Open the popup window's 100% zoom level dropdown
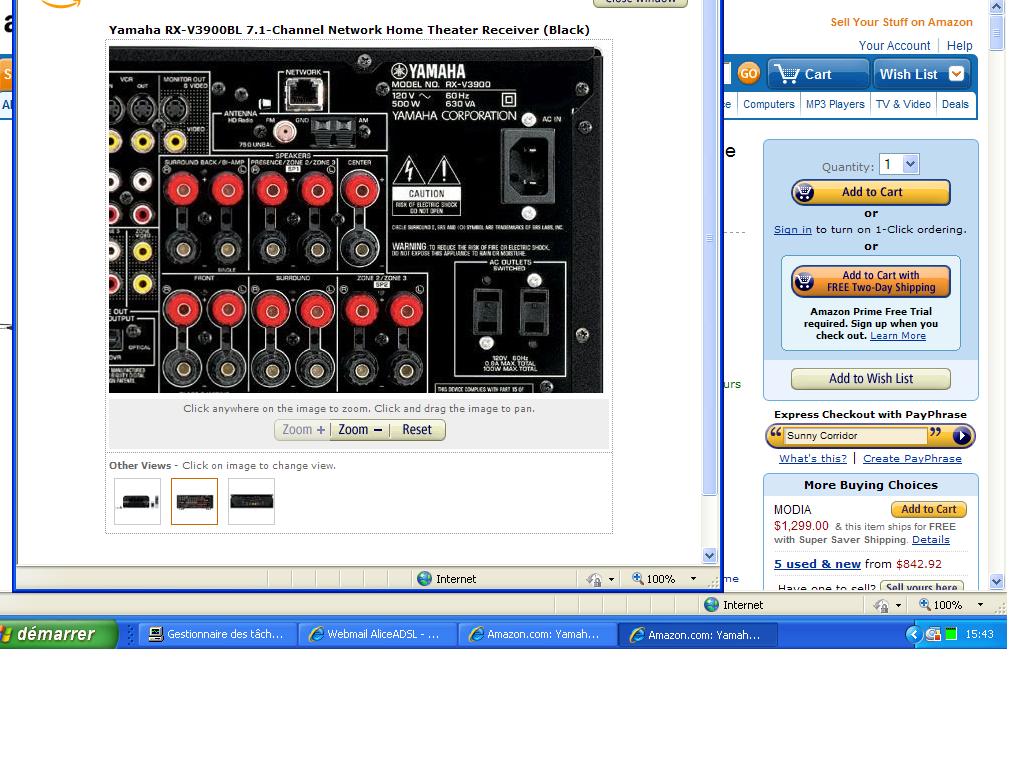1024x768 pixels. (694, 579)
